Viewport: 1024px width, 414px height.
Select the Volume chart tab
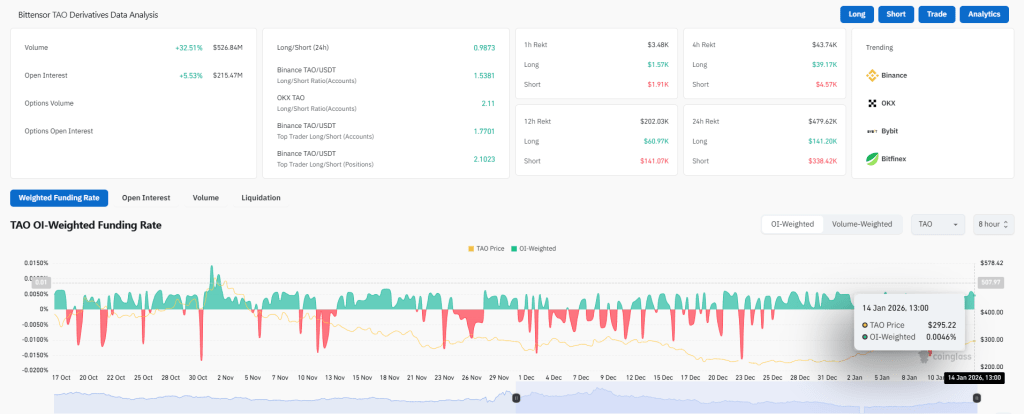(x=206, y=197)
